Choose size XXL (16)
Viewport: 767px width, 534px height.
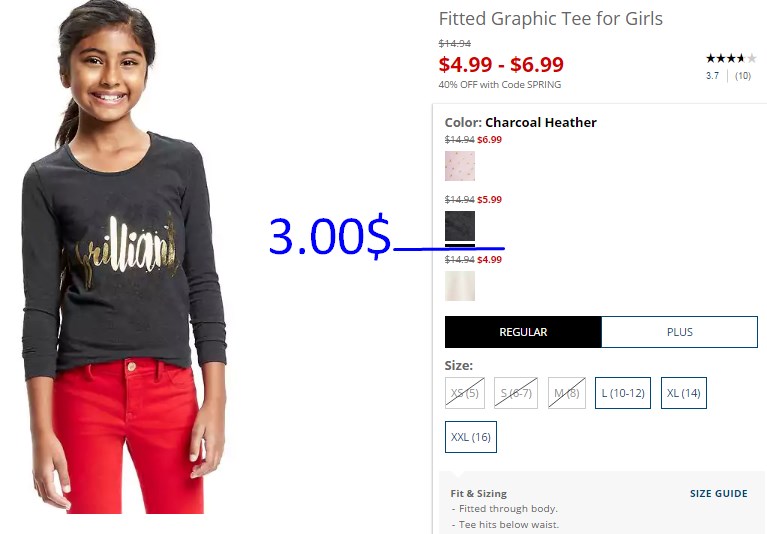click(471, 437)
